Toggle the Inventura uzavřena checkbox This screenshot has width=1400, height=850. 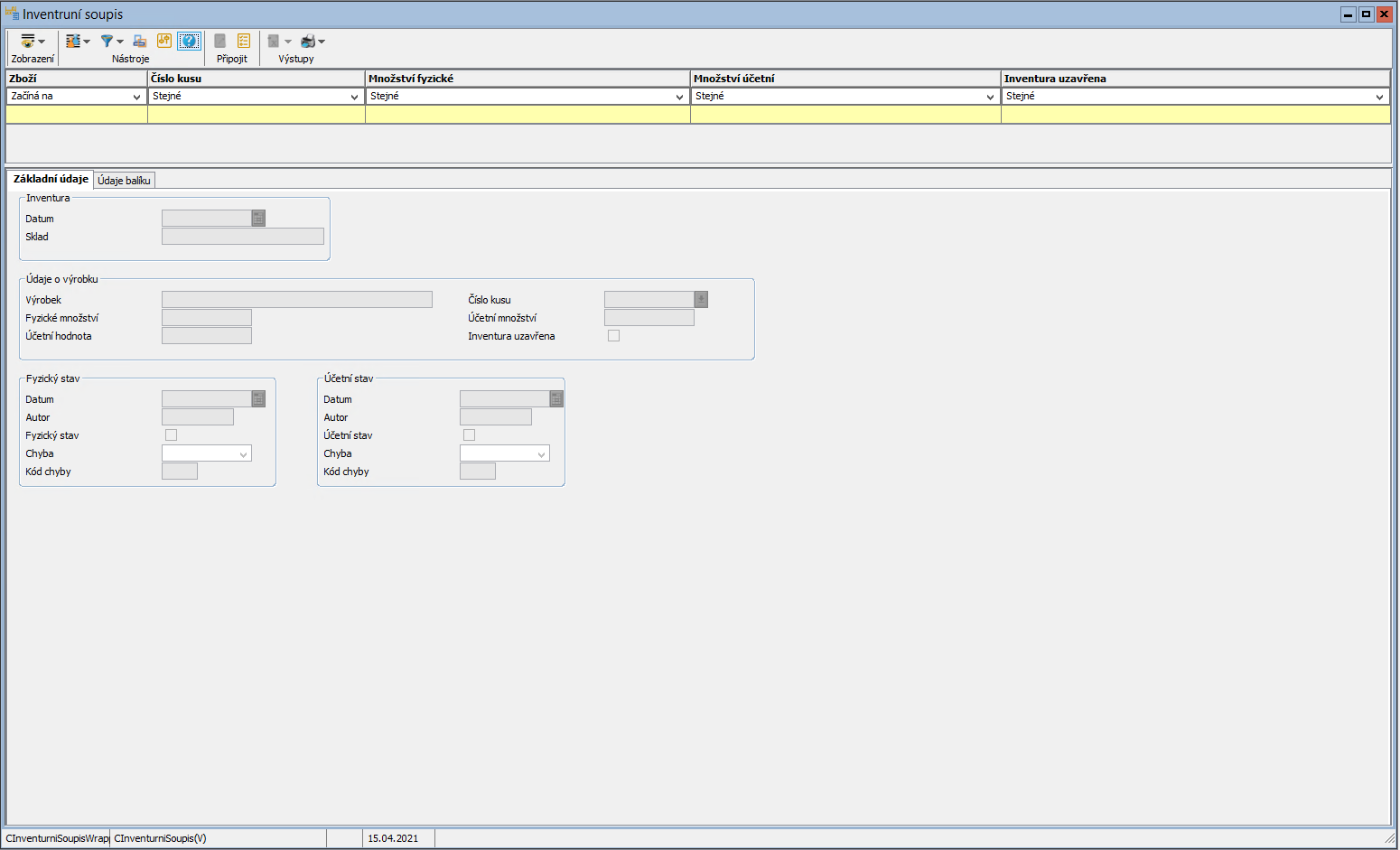coord(613,336)
